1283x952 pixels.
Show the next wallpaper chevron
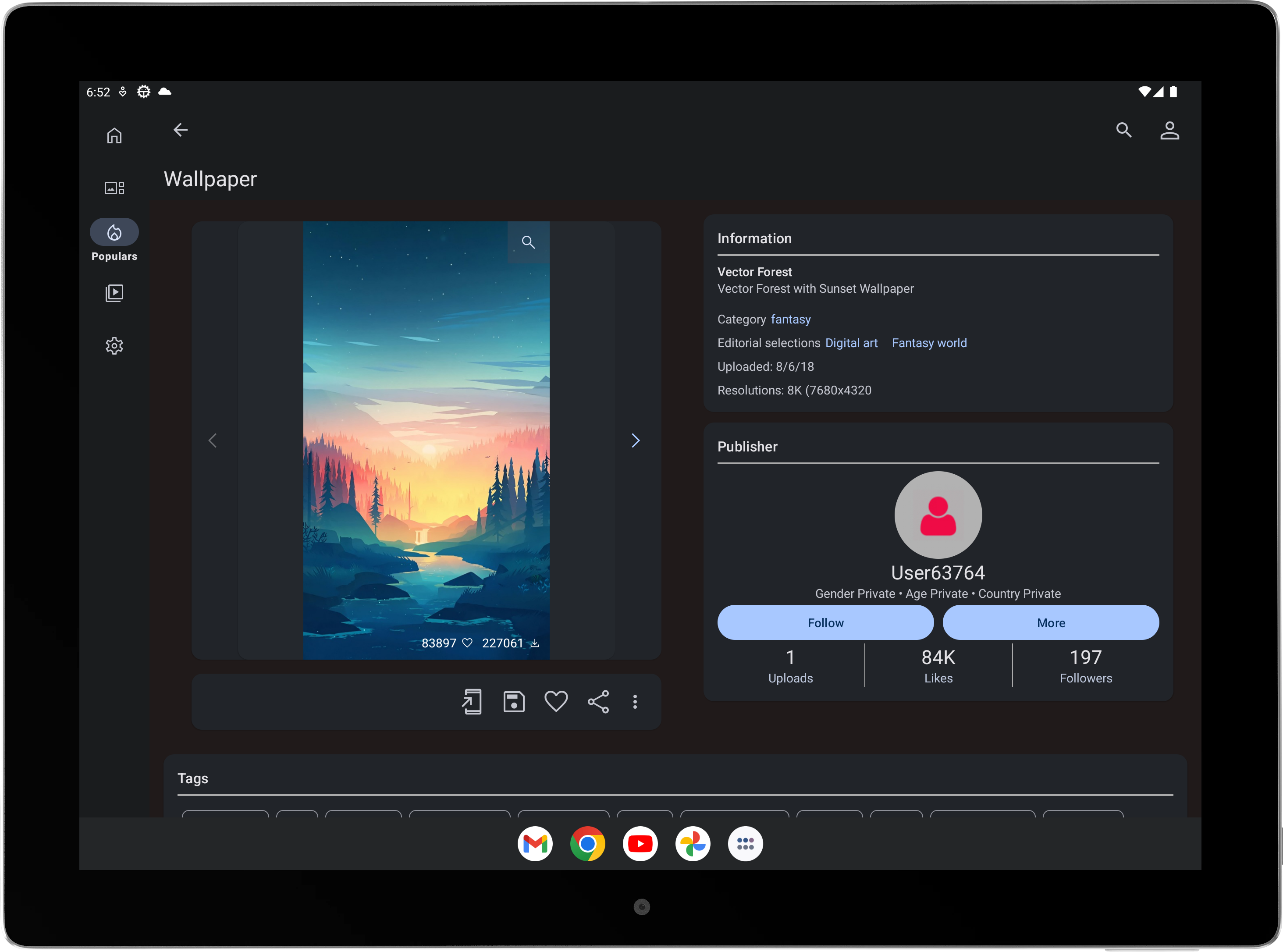(x=635, y=440)
